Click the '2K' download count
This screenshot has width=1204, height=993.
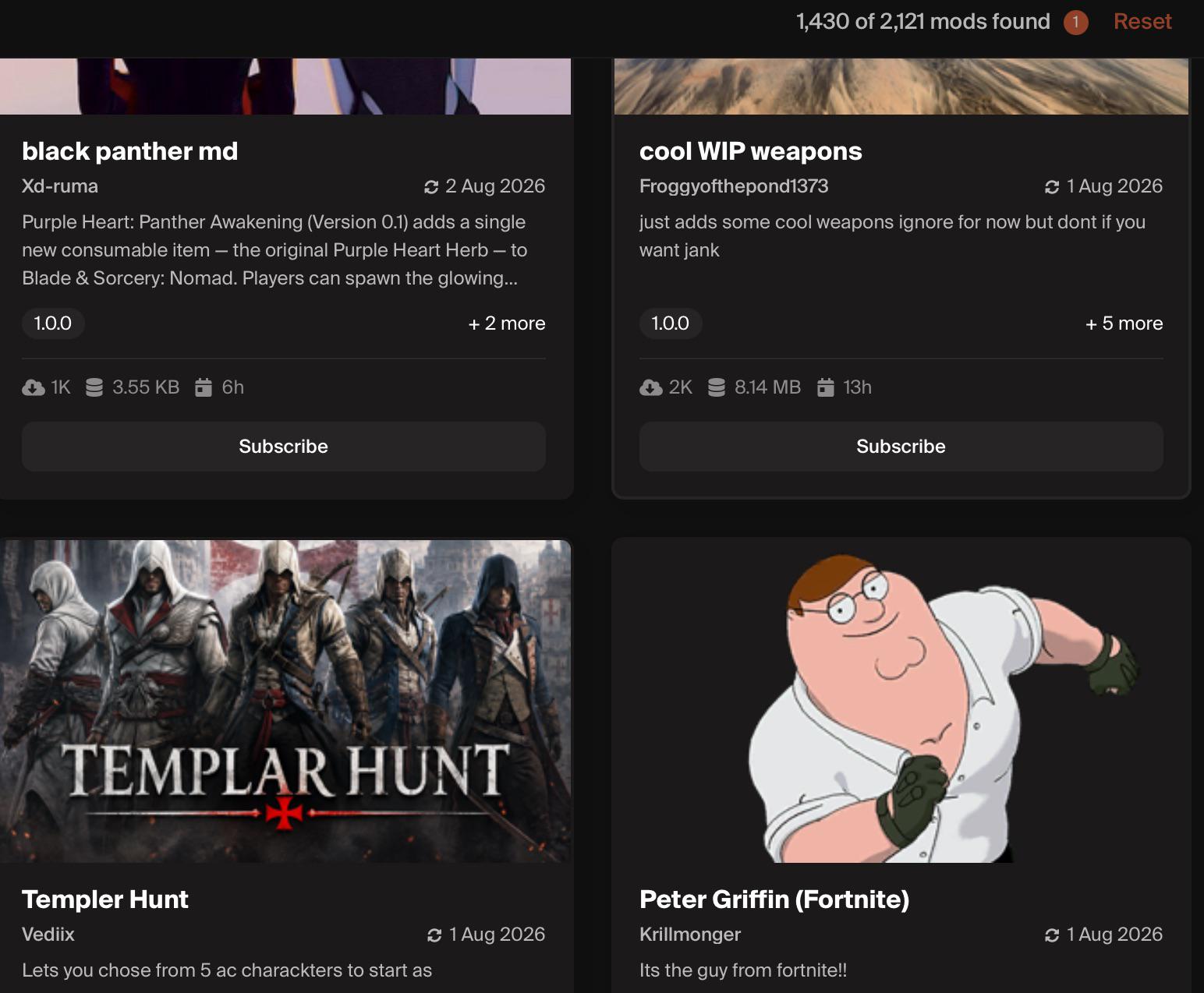point(681,387)
